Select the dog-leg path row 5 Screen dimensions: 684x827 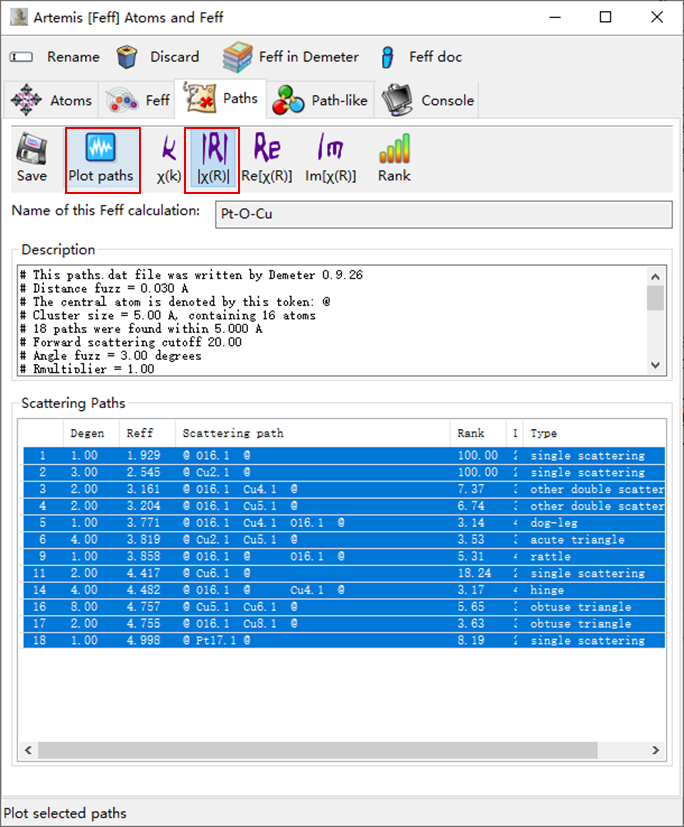344,523
